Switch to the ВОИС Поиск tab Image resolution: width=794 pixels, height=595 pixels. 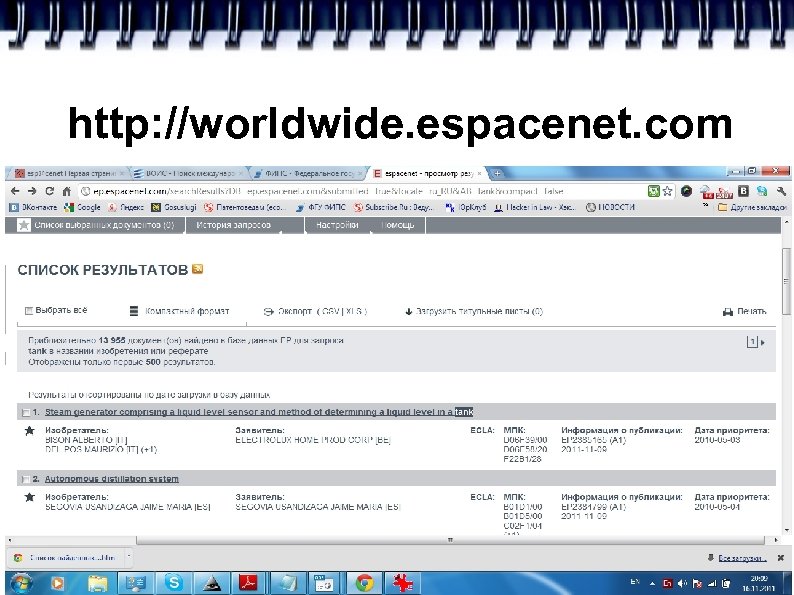[188, 173]
